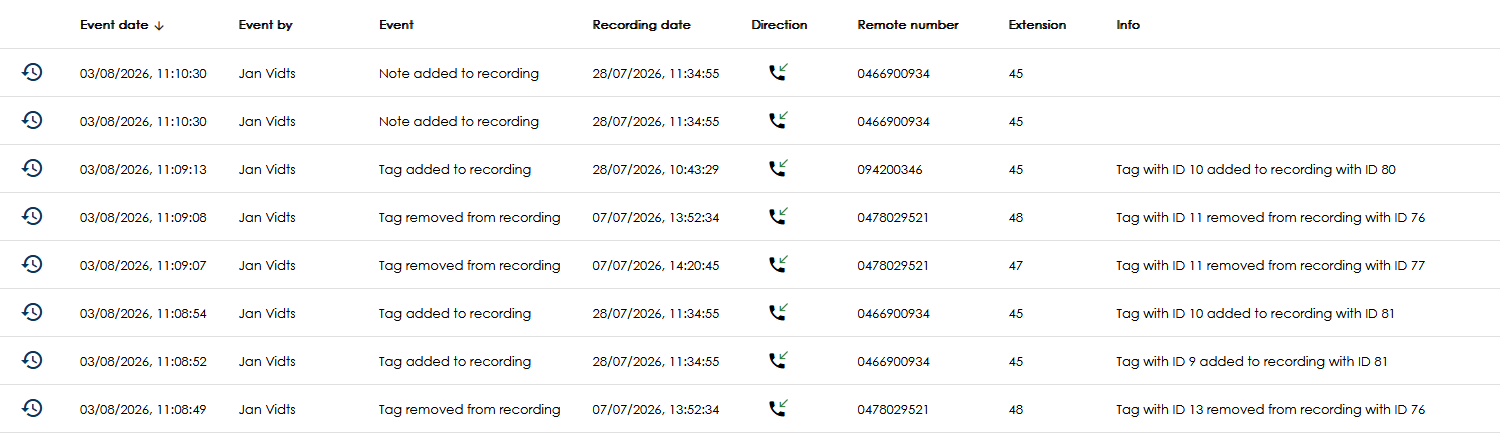Click history icon for 11:09:13 event

click(32, 169)
